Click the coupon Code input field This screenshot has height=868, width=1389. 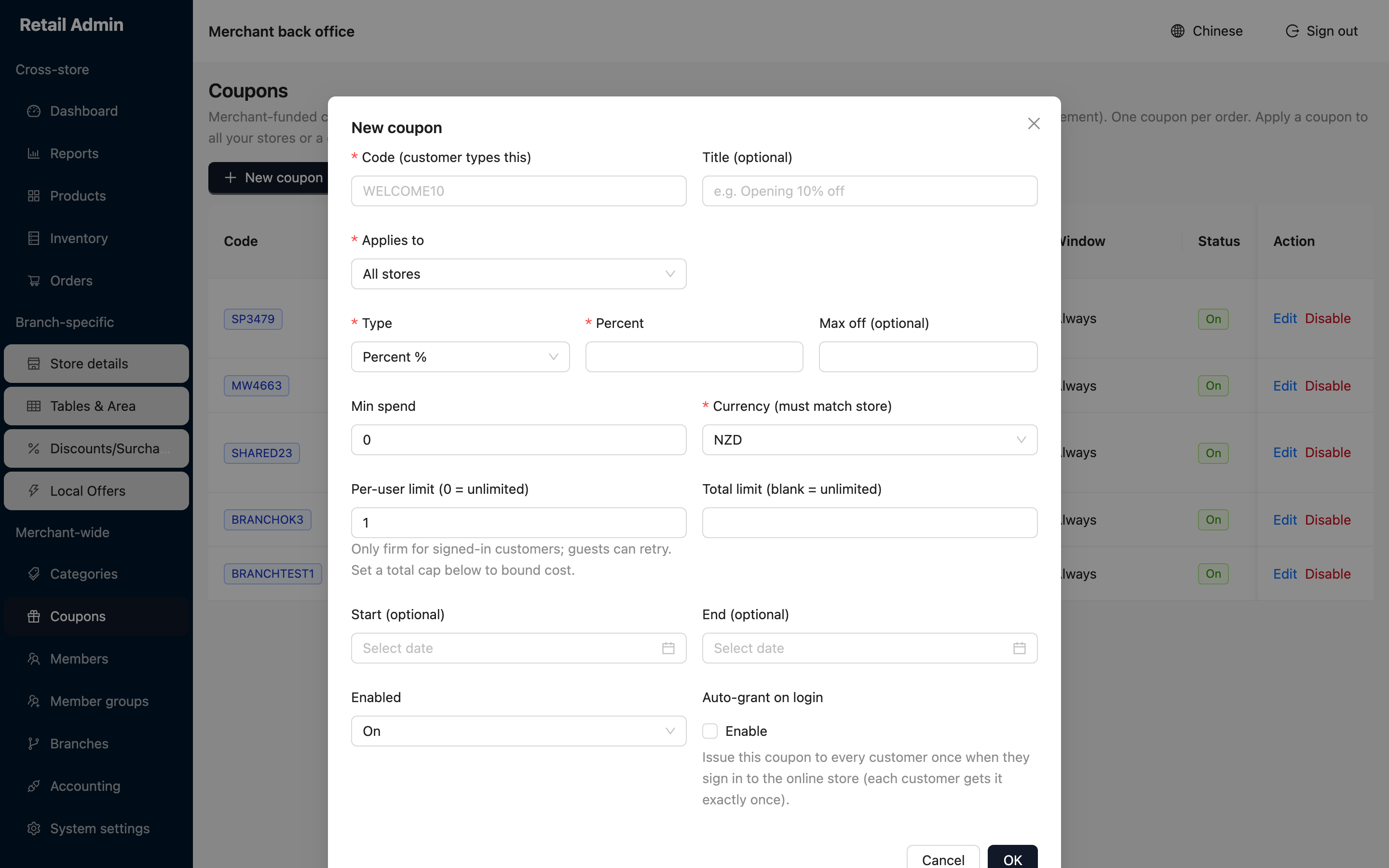518,191
